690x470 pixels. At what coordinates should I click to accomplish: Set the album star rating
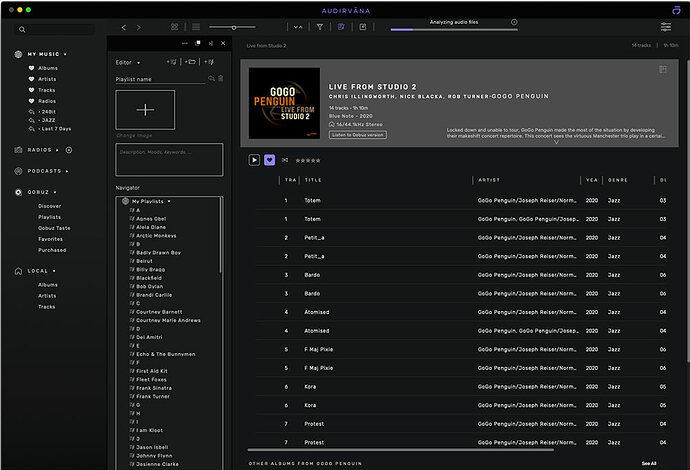pyautogui.click(x=308, y=161)
